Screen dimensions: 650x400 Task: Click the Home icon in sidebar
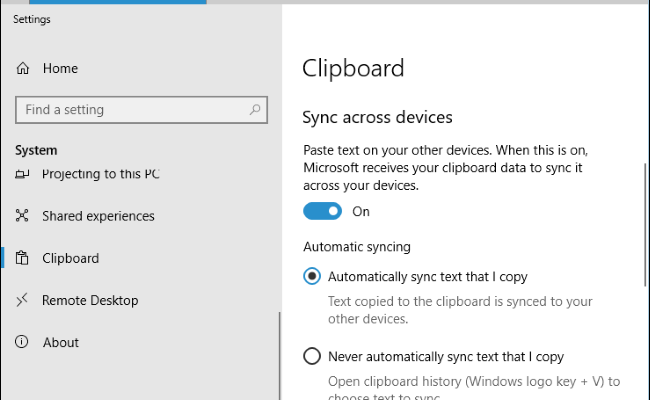[22, 69]
